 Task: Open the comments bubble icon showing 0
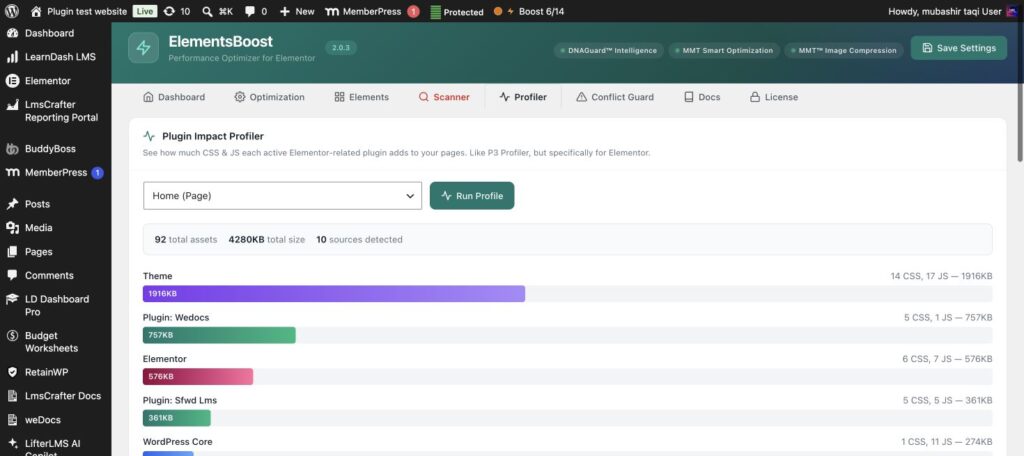255,11
